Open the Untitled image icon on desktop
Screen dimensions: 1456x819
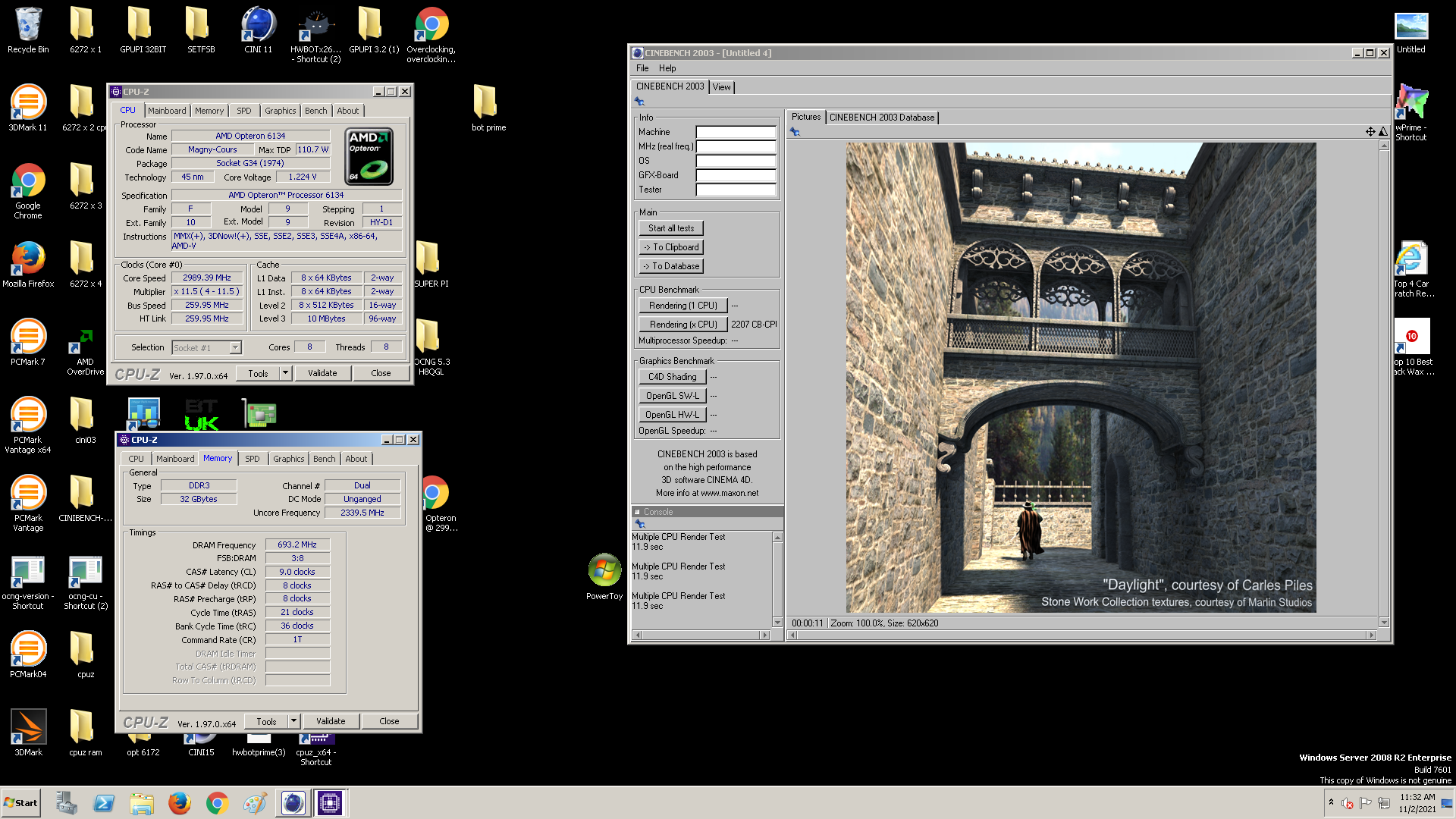pos(1410,32)
